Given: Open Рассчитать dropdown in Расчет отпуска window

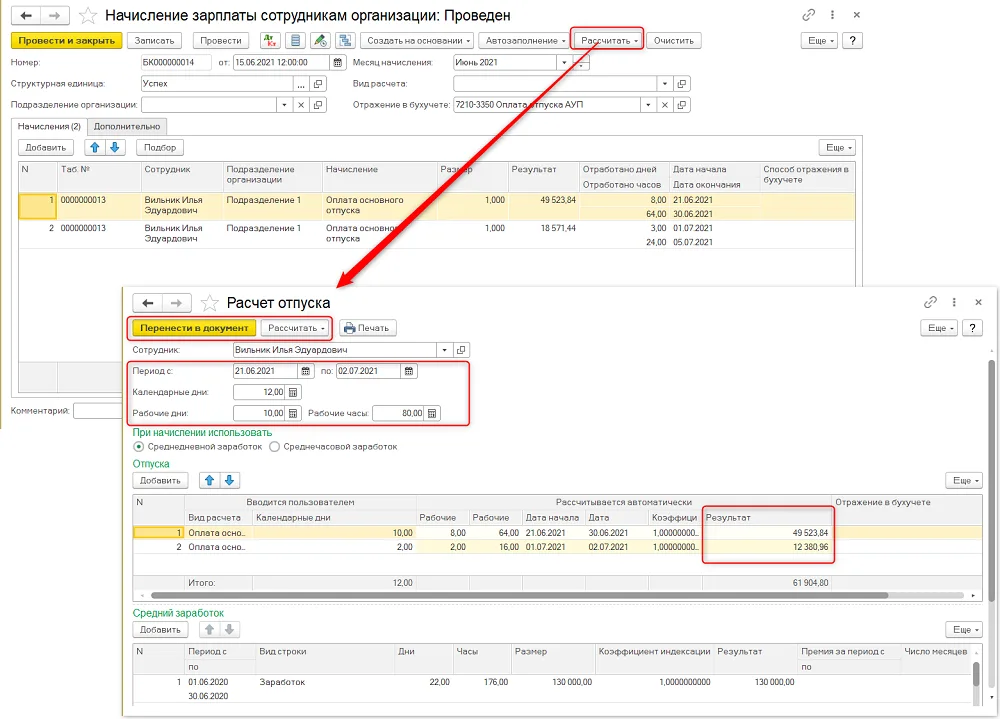Looking at the screenshot, I should coord(297,328).
